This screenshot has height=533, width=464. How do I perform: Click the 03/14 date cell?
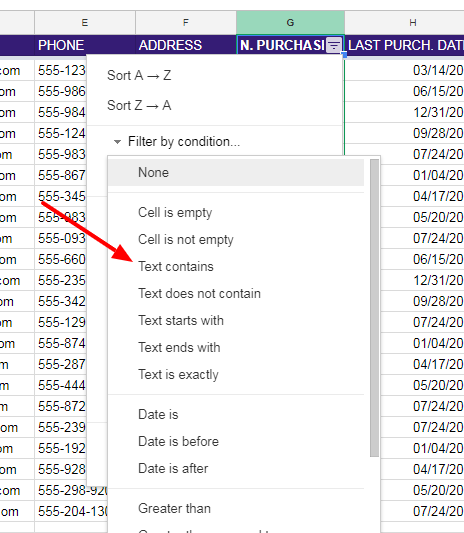point(405,70)
